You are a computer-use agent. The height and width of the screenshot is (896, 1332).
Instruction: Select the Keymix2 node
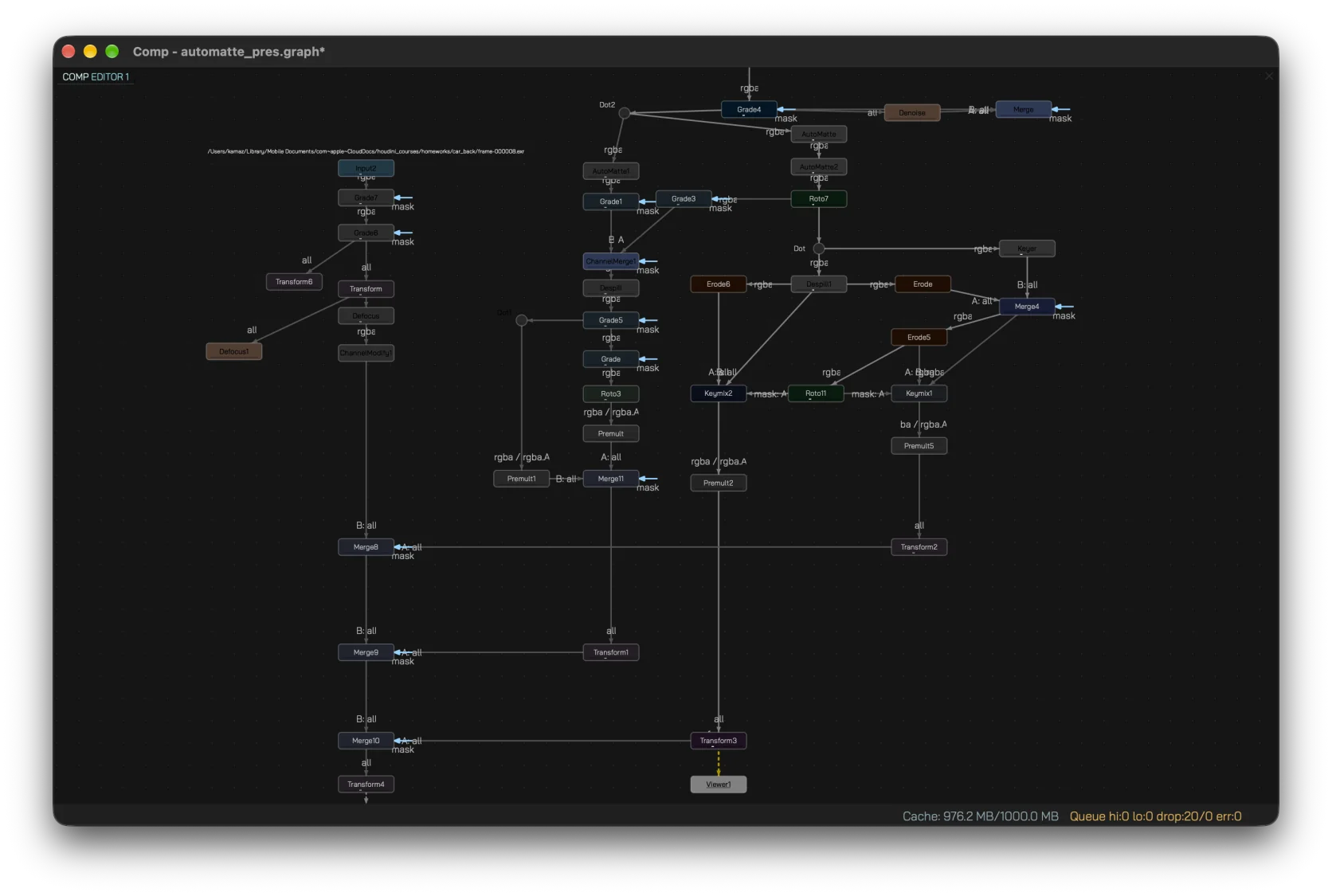[719, 393]
